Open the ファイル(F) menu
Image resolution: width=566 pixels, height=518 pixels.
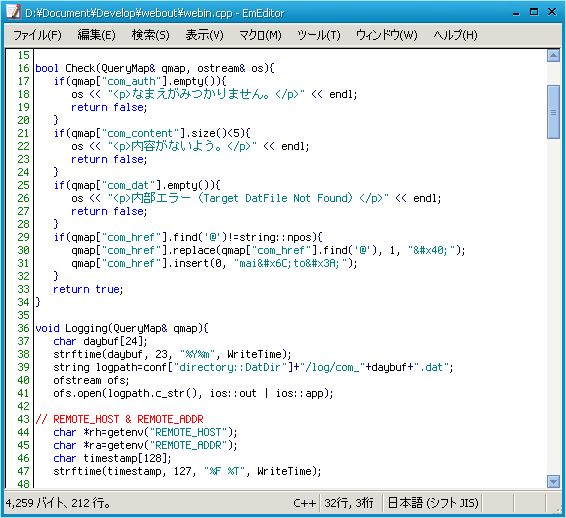point(37,35)
